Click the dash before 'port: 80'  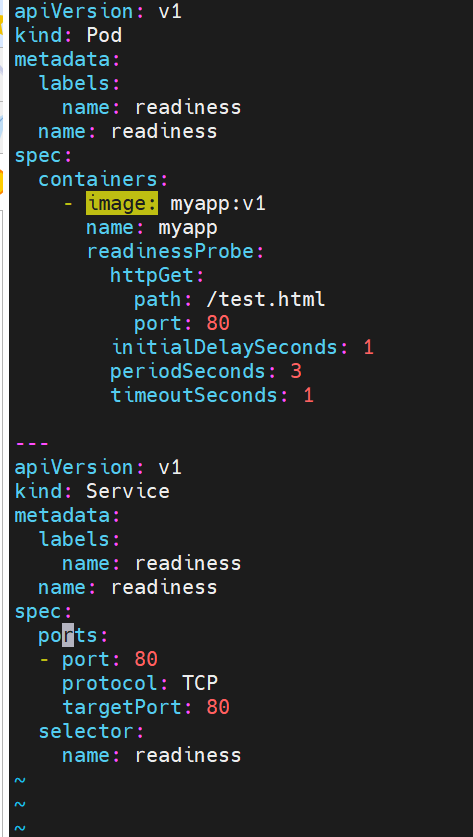point(44,660)
